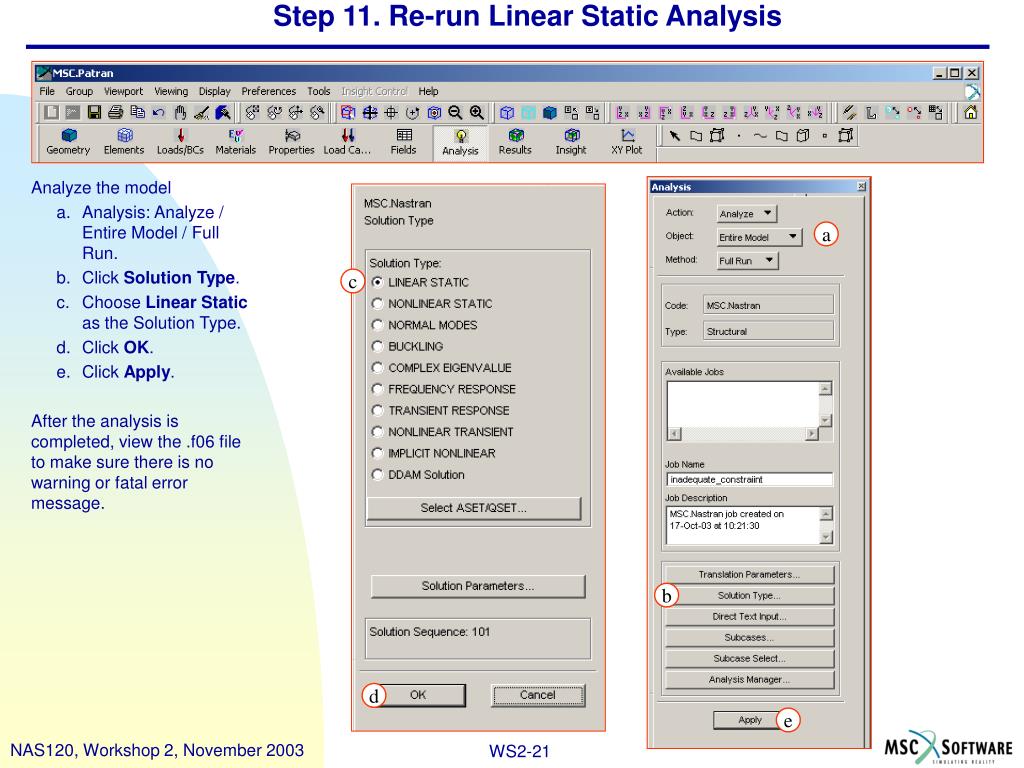Open the Results application
Viewport: 1024px width, 768px height.
pos(515,142)
